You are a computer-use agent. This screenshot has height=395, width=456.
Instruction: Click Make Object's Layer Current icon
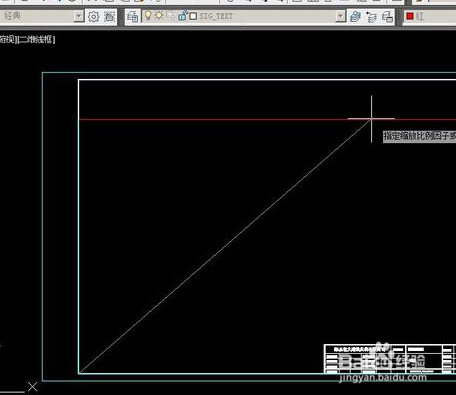point(355,16)
